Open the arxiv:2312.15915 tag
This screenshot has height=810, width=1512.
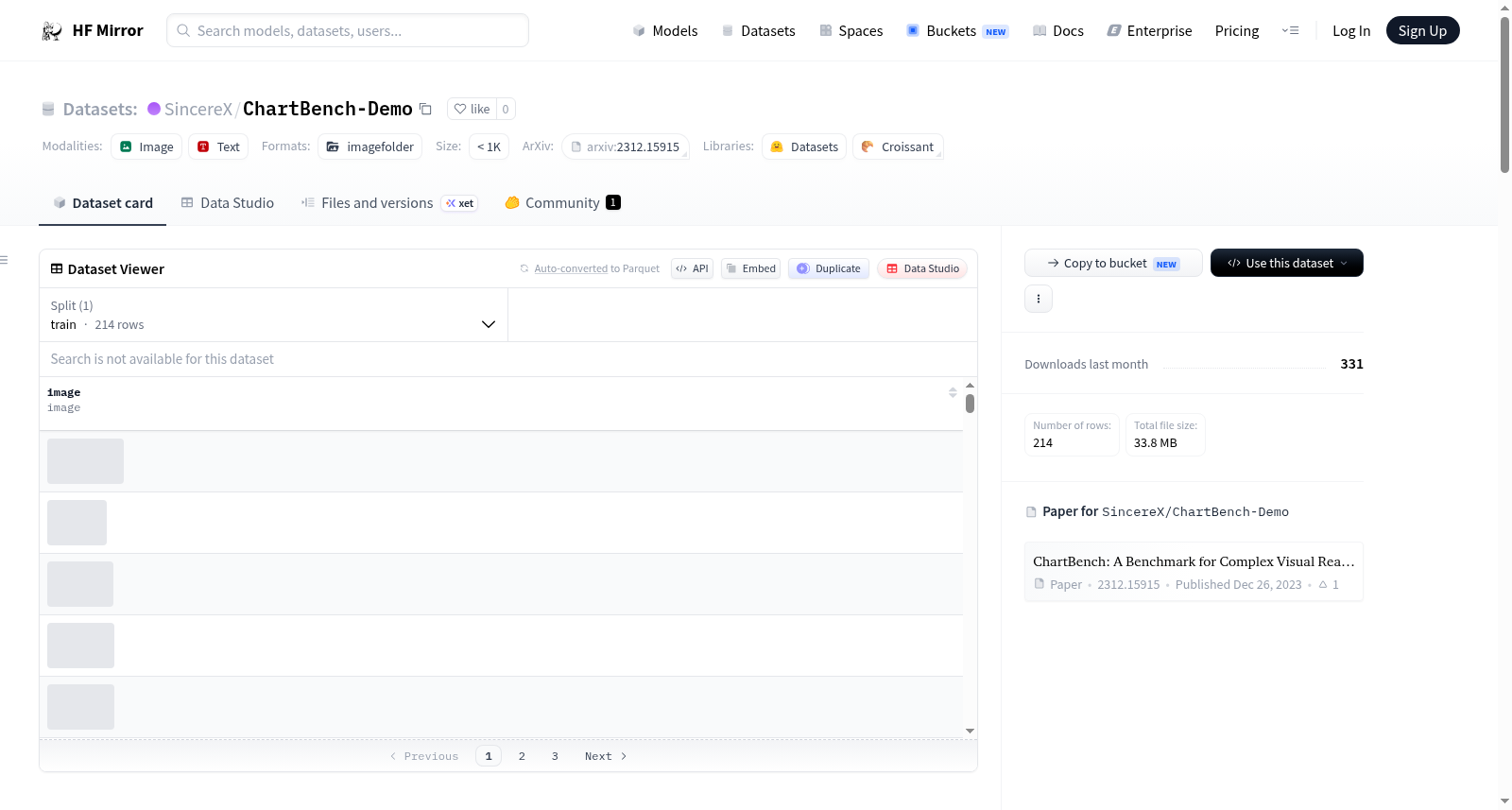(x=626, y=146)
